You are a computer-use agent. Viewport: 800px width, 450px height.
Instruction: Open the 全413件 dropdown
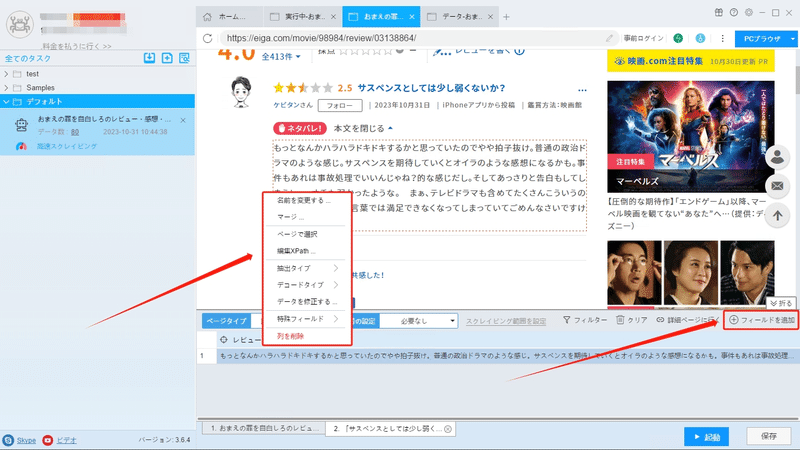[x=281, y=57]
